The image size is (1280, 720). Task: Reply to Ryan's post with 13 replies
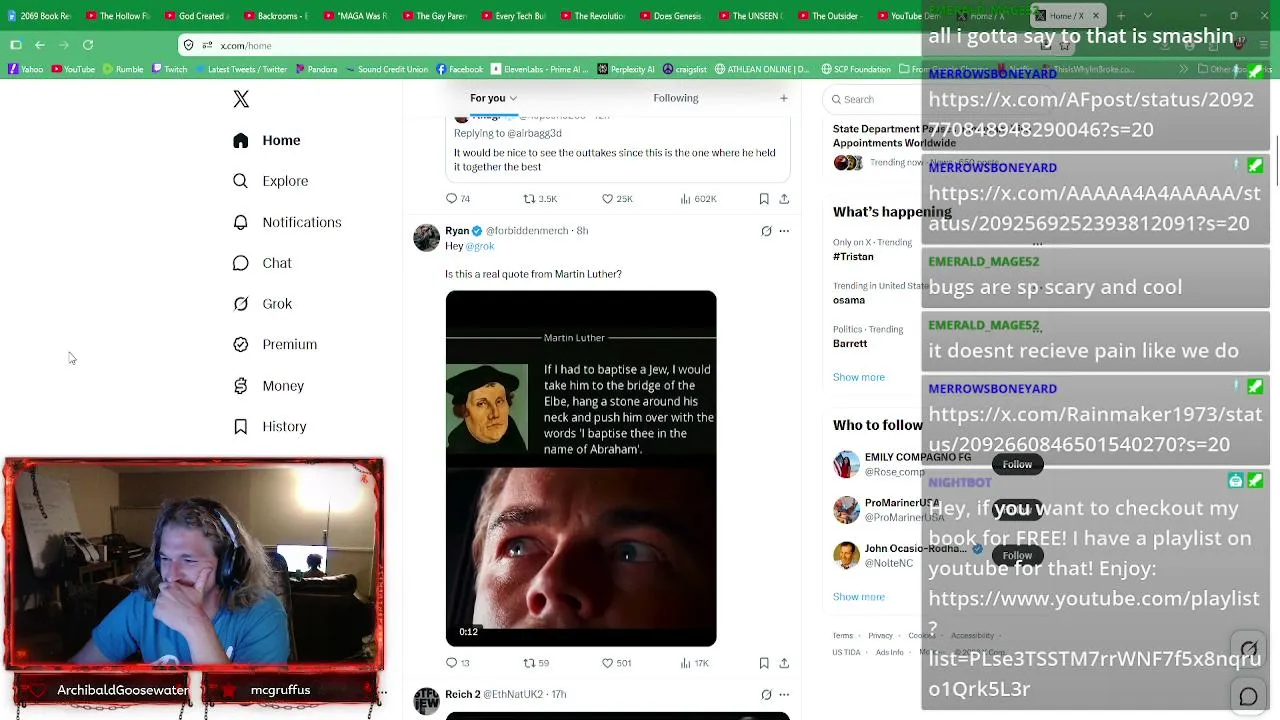point(458,663)
